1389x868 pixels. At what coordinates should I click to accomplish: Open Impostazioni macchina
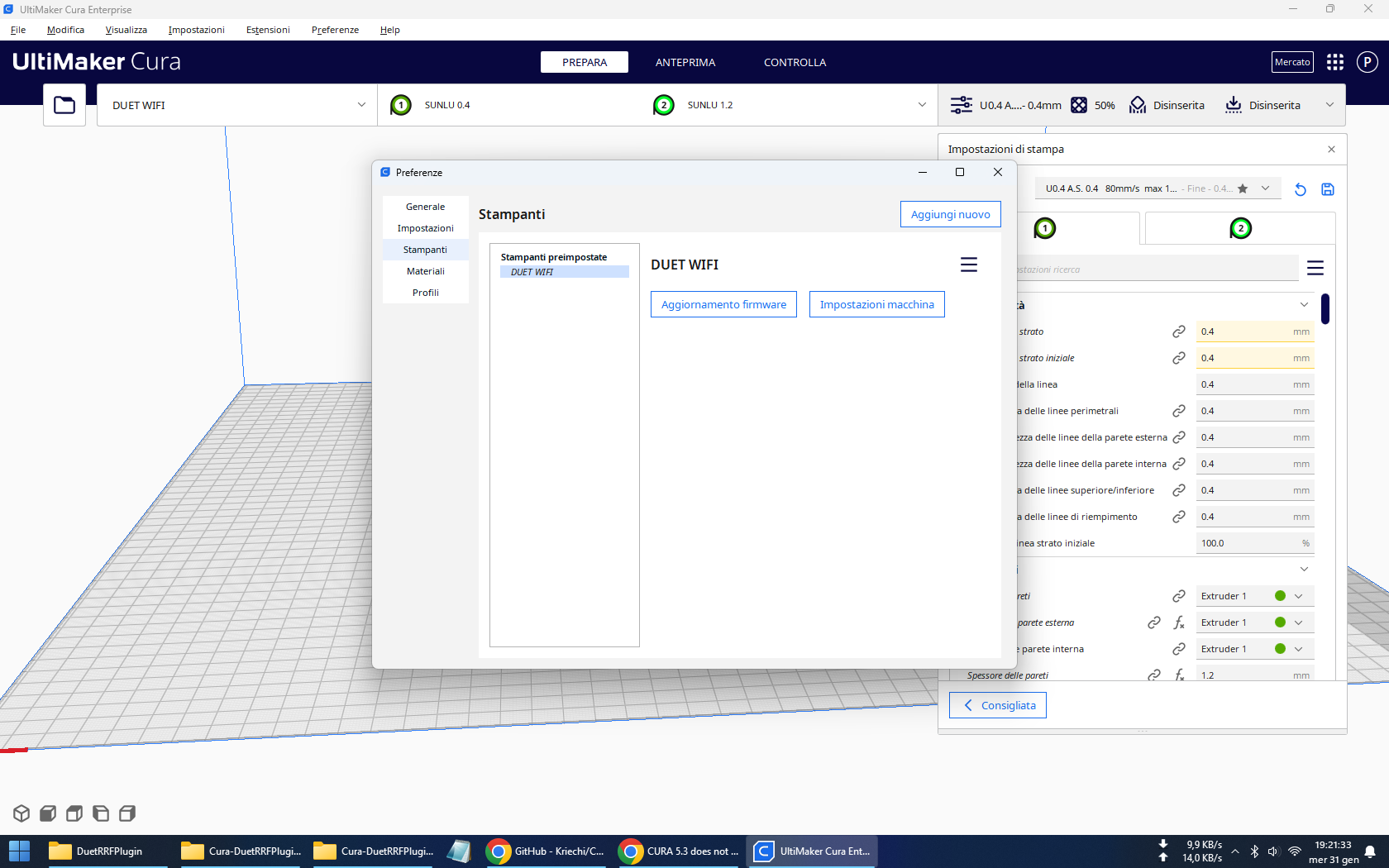[877, 304]
